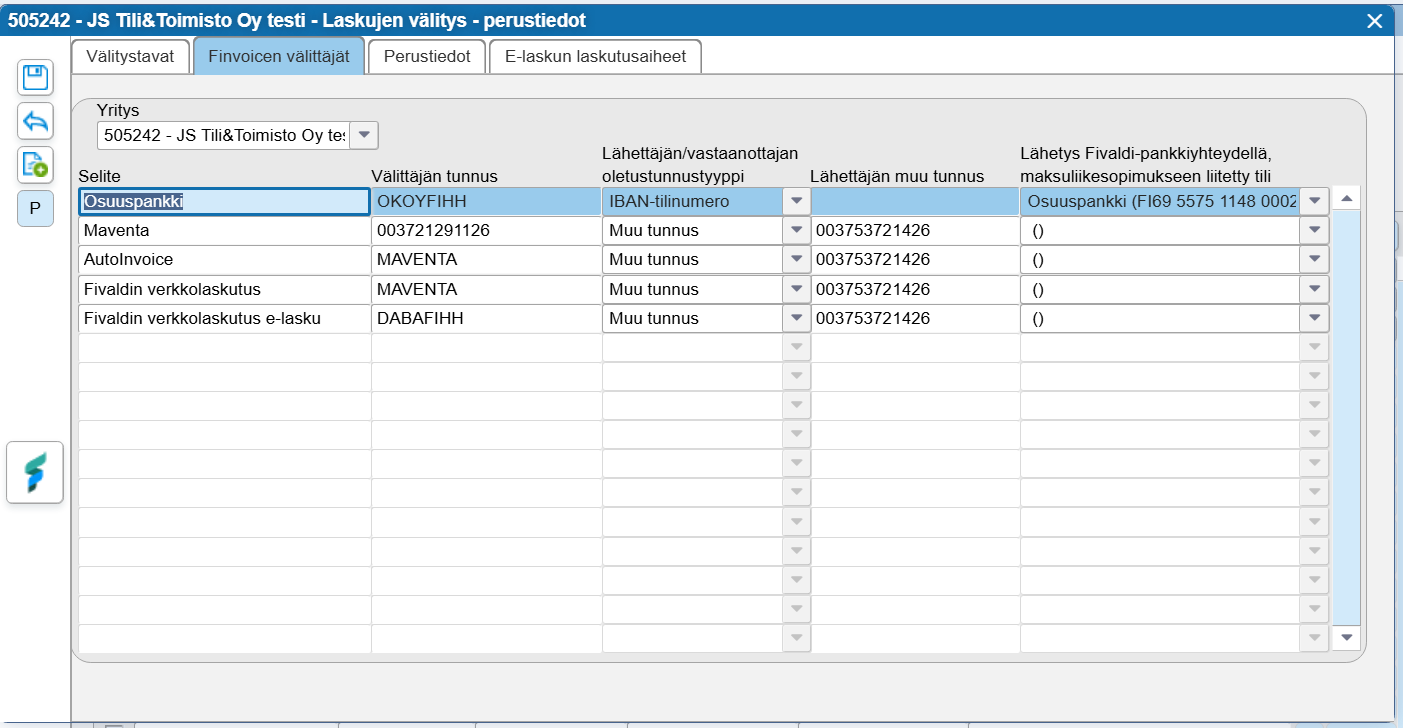Click the table scrollbar up arrow
Screen dimensions: 1403x728
(1347, 198)
